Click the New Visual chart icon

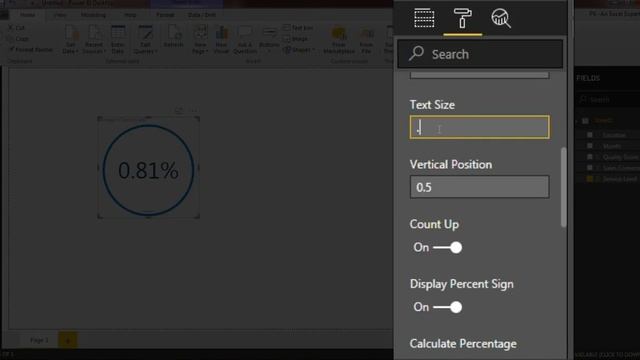pos(222,40)
